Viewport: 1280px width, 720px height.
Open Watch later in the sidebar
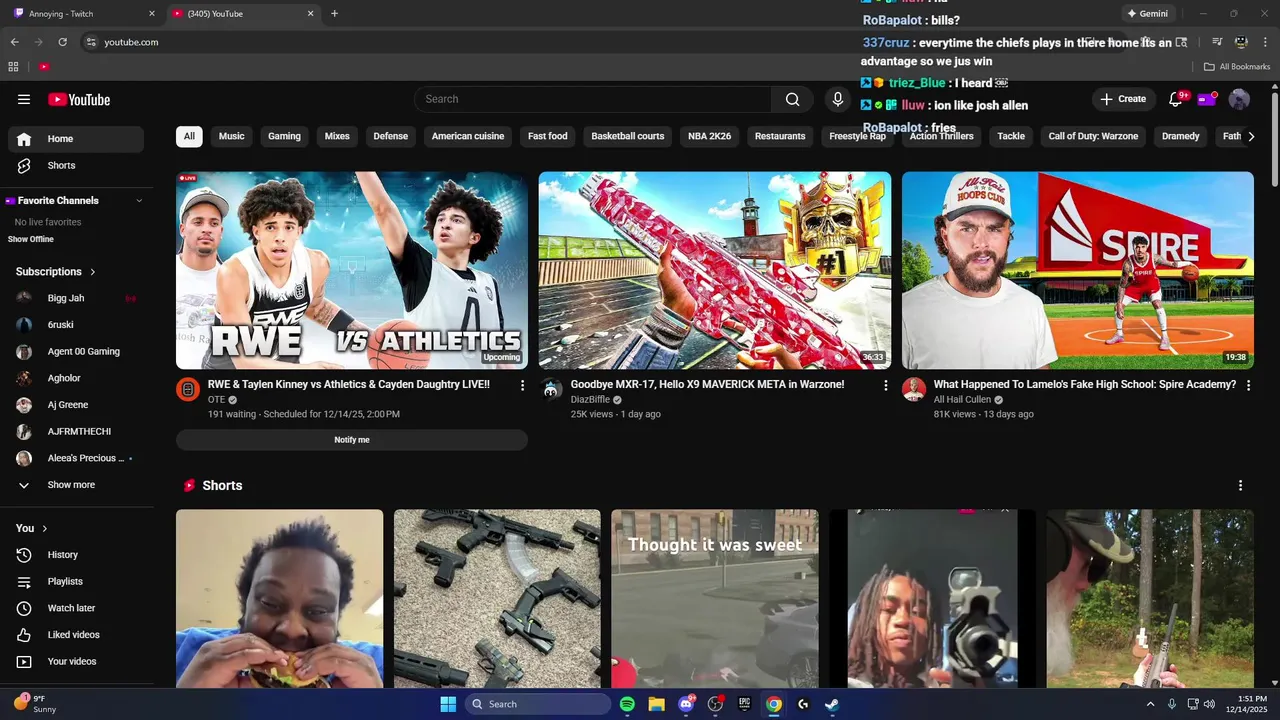(76, 608)
